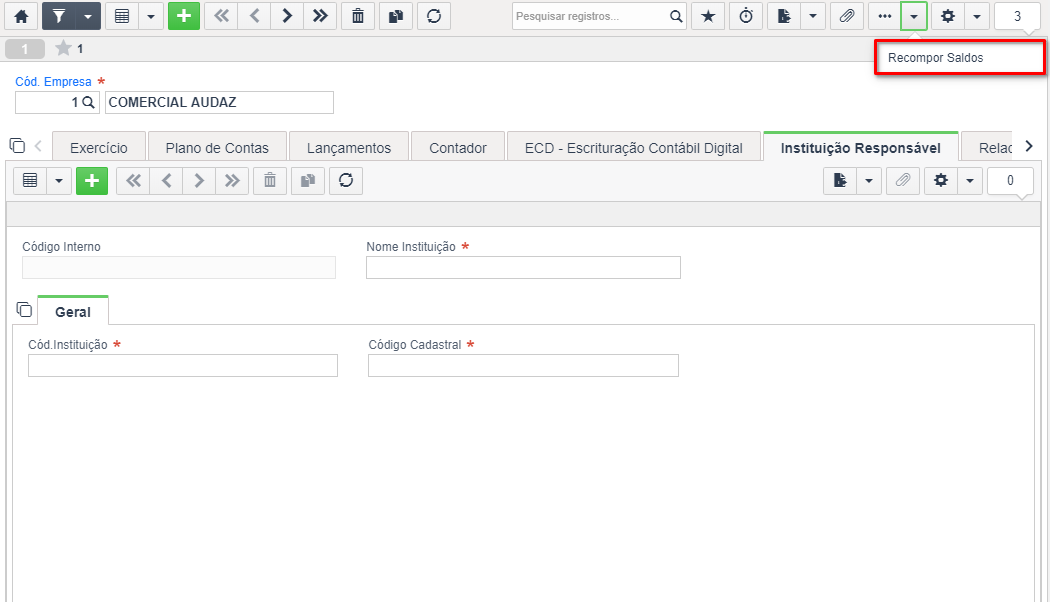Open the Lançamentos tab
Viewport: 1050px width, 602px height.
[349, 147]
